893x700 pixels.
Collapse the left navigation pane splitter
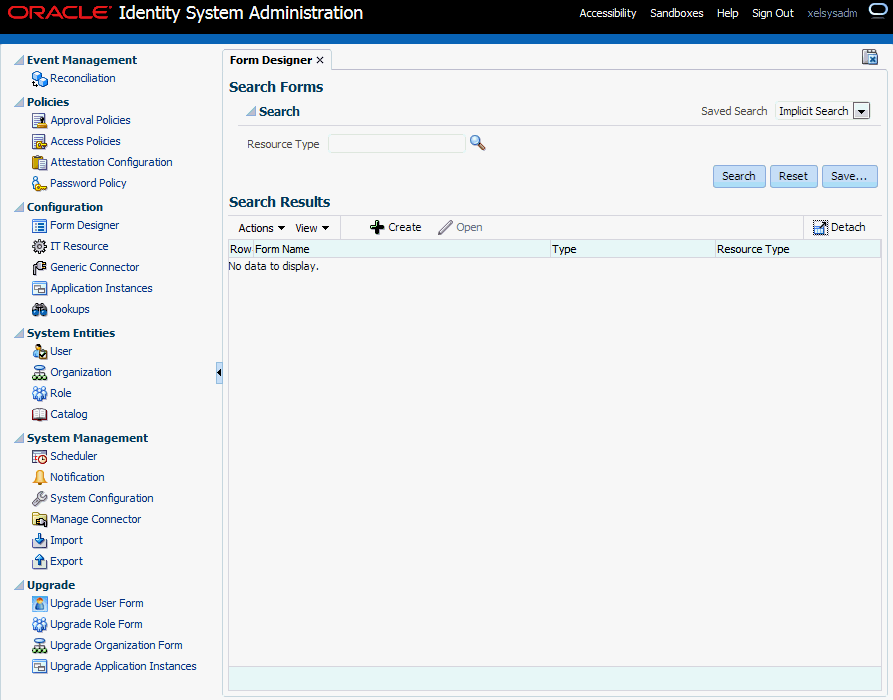pyautogui.click(x=219, y=372)
